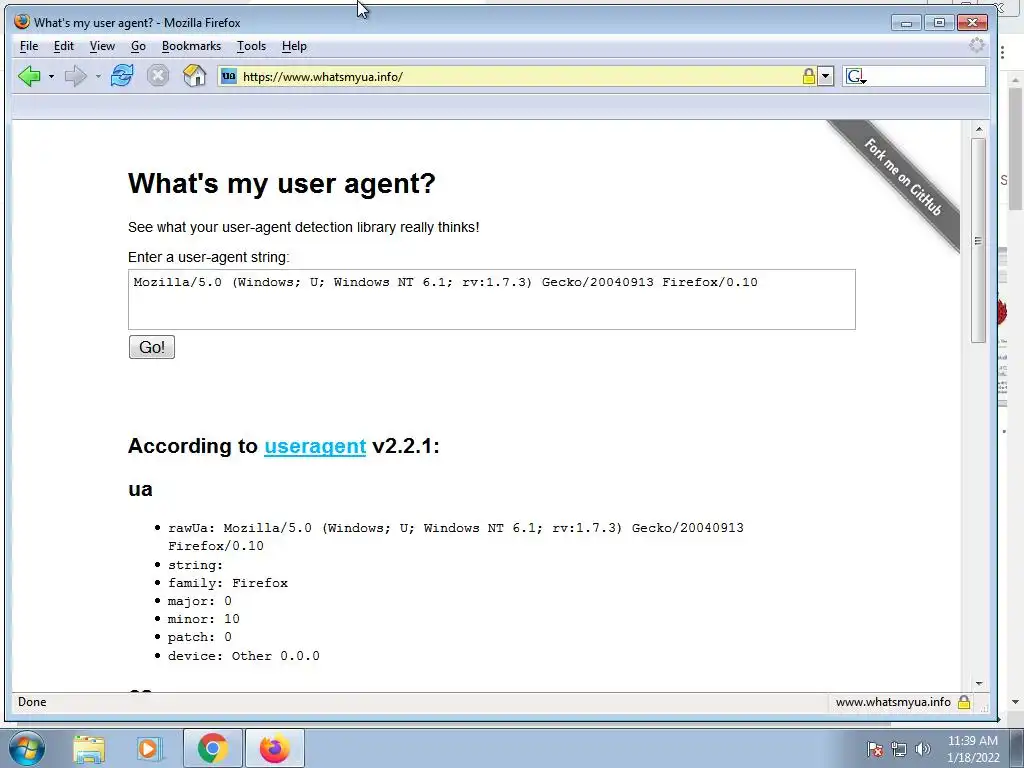Viewport: 1024px width, 768px height.
Task: Go back with the green arrow
Action: pyautogui.click(x=29, y=76)
